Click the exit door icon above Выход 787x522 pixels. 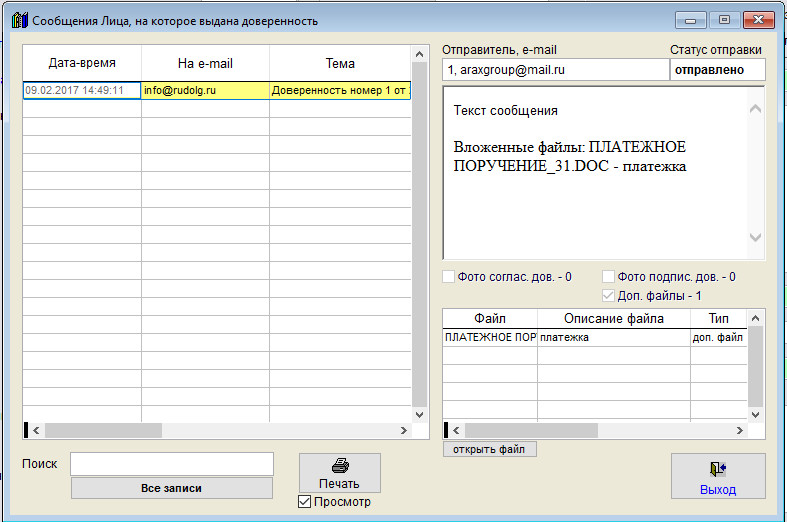[x=718, y=469]
